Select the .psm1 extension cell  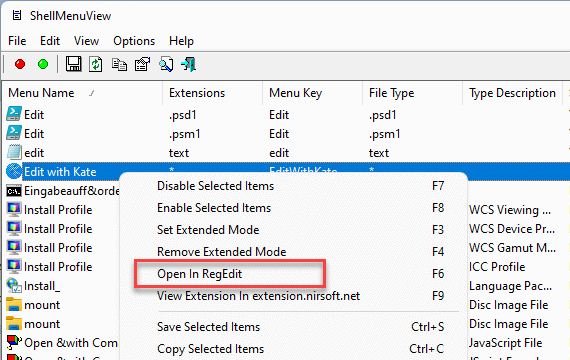click(x=184, y=134)
